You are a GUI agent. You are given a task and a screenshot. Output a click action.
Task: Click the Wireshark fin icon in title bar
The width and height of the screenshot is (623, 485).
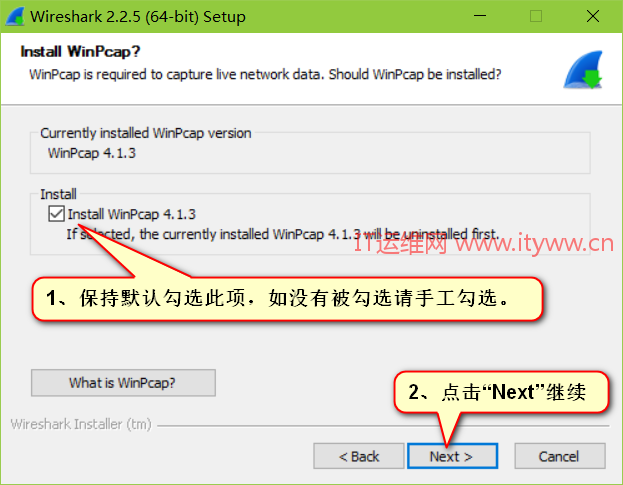point(15,17)
